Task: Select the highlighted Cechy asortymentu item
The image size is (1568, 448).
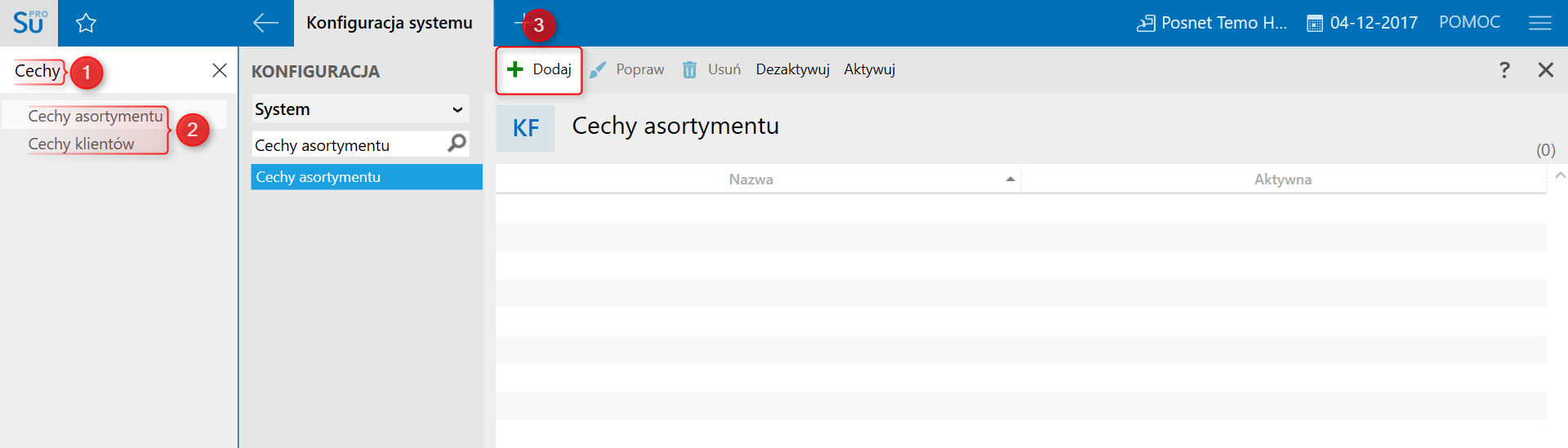Action: point(366,177)
